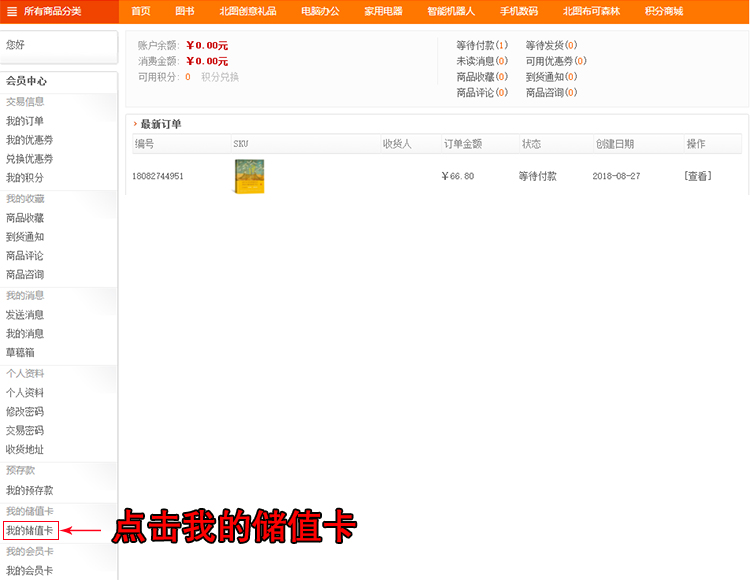
Task: Select 电脑办公 in the navigation bar
Action: point(320,11)
